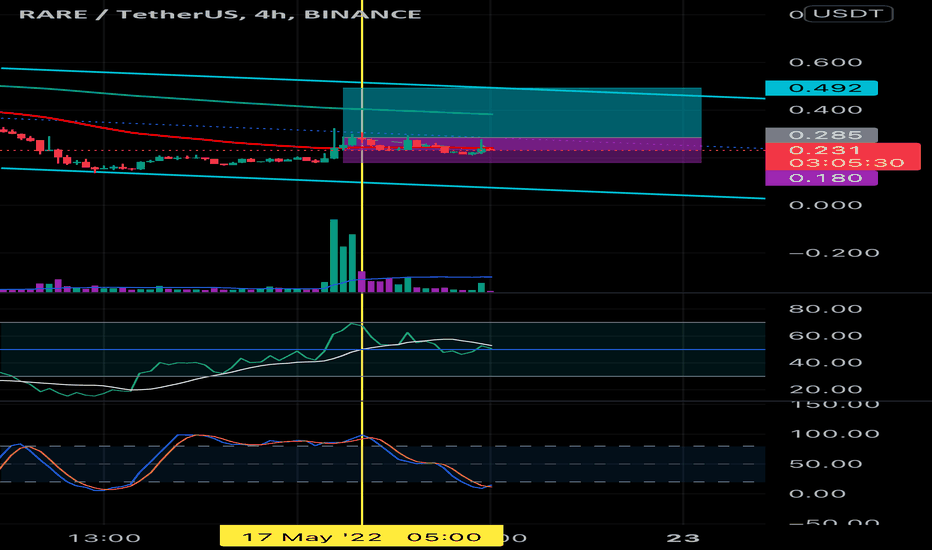
Task: Click the 100.00 stochastic scale value
Action: click(x=835, y=433)
